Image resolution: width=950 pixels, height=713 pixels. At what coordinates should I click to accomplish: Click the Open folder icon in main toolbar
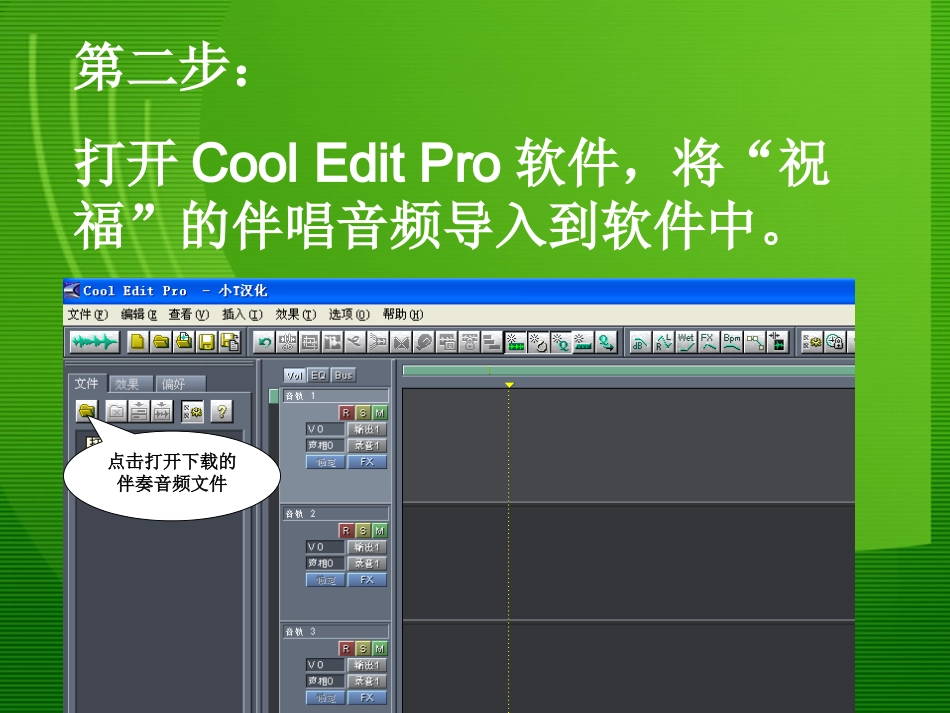point(161,342)
